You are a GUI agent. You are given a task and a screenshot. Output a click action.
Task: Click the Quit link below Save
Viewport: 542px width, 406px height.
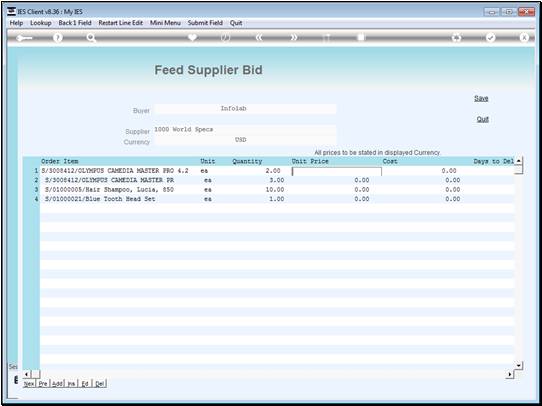click(483, 119)
